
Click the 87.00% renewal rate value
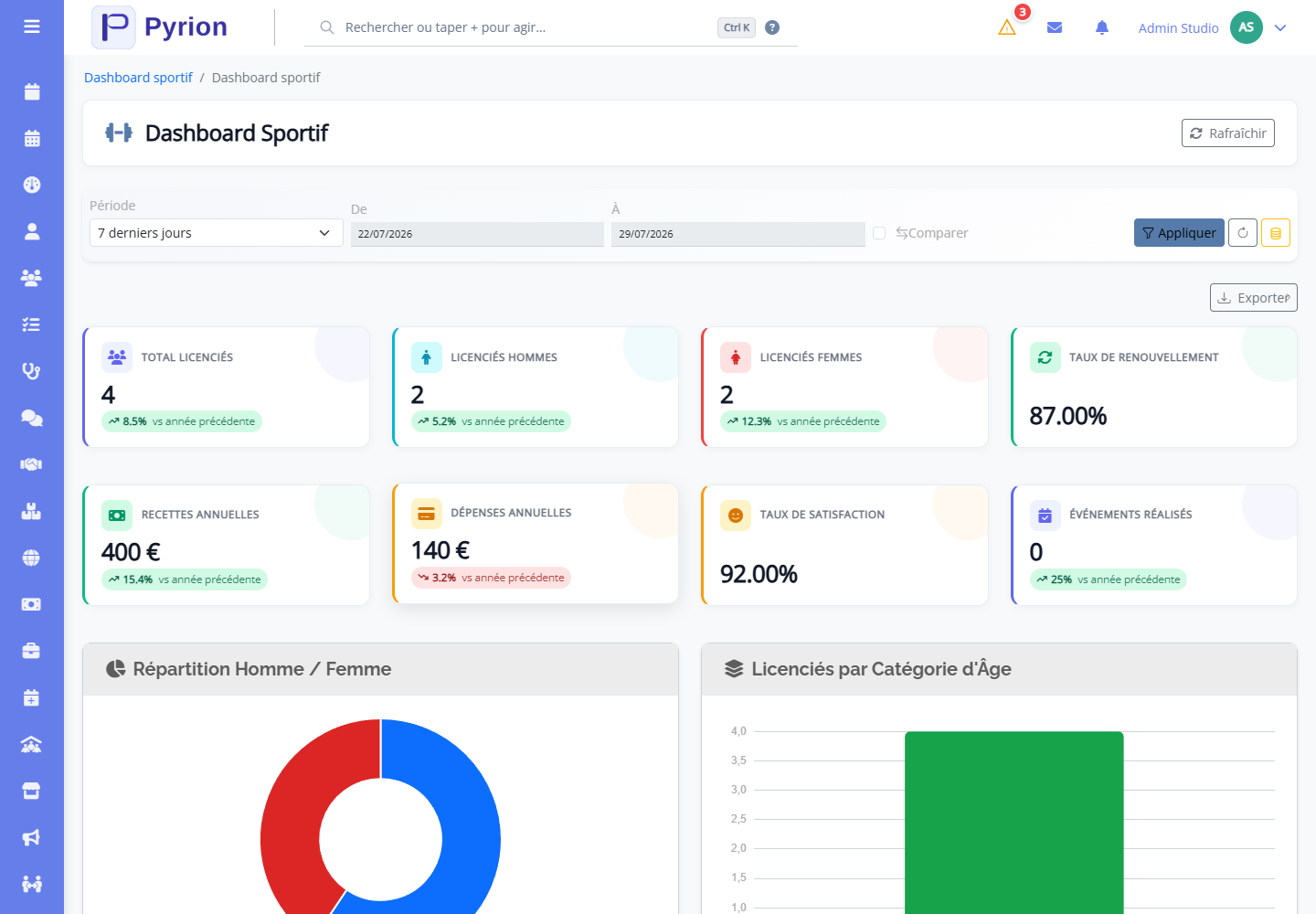click(1068, 416)
